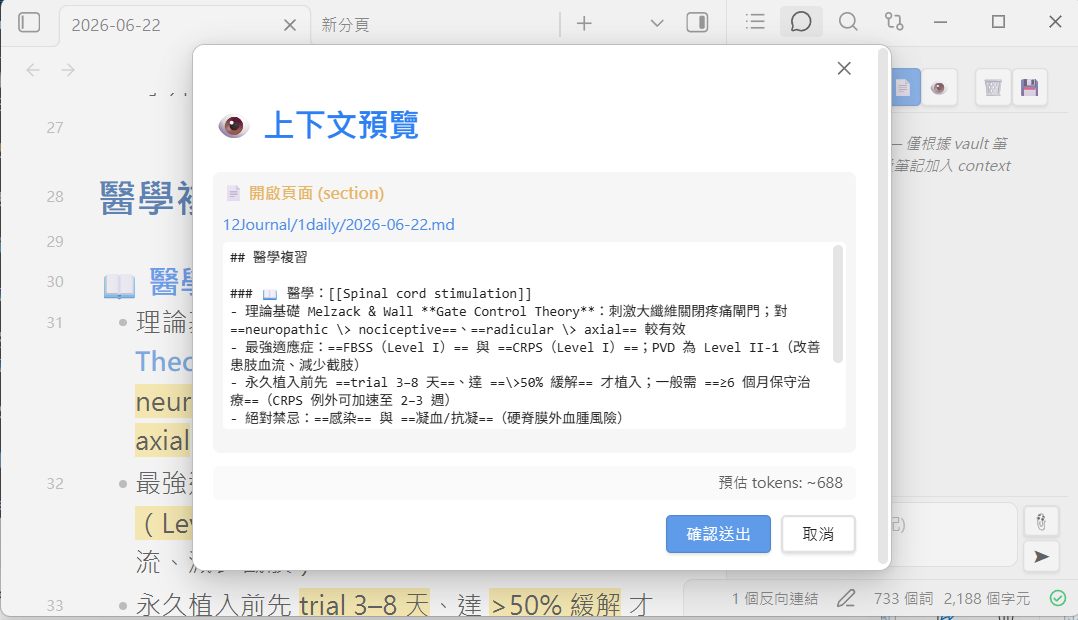Open a new tab with plus icon
This screenshot has height=620, width=1078.
pyautogui.click(x=584, y=23)
